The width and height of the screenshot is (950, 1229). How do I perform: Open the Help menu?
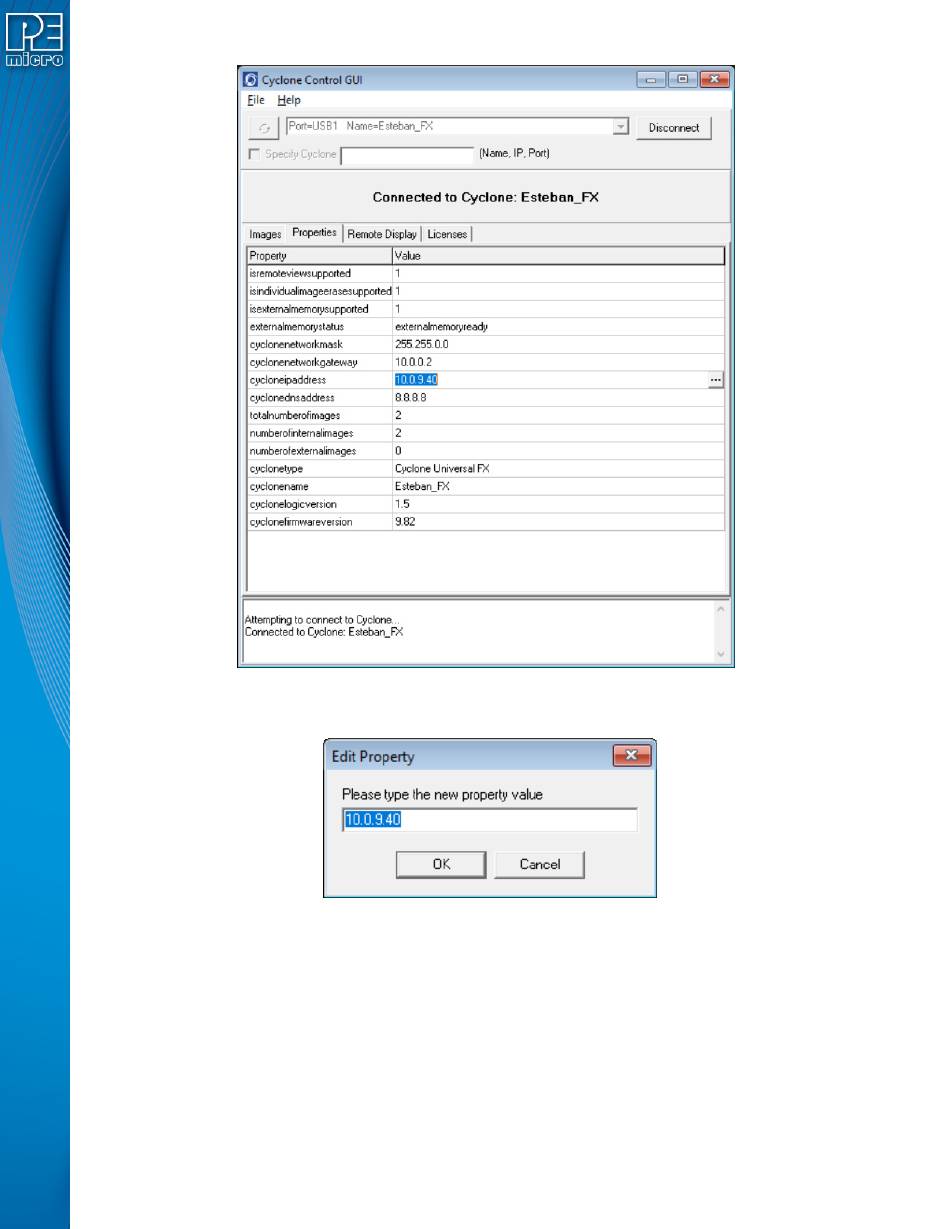[x=288, y=100]
